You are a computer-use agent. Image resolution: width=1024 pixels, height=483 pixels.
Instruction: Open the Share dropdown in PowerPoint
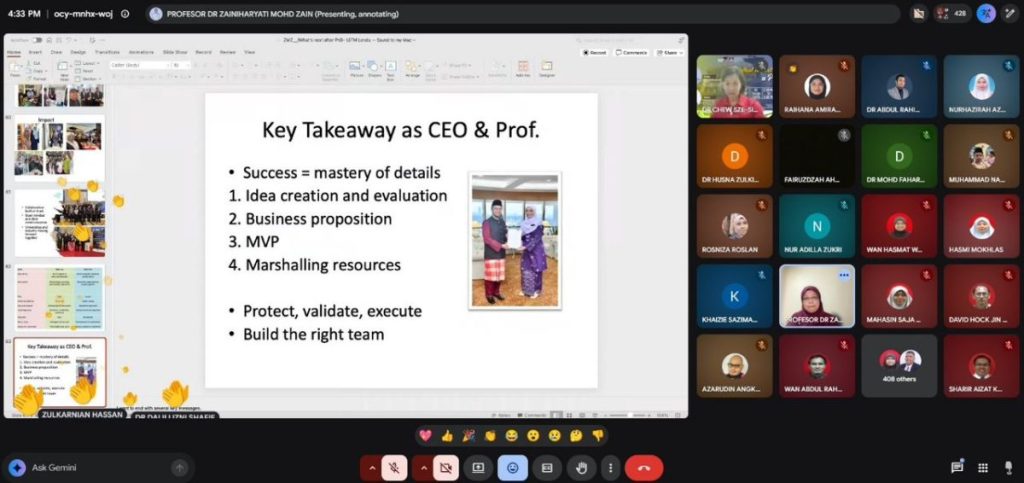tap(668, 52)
